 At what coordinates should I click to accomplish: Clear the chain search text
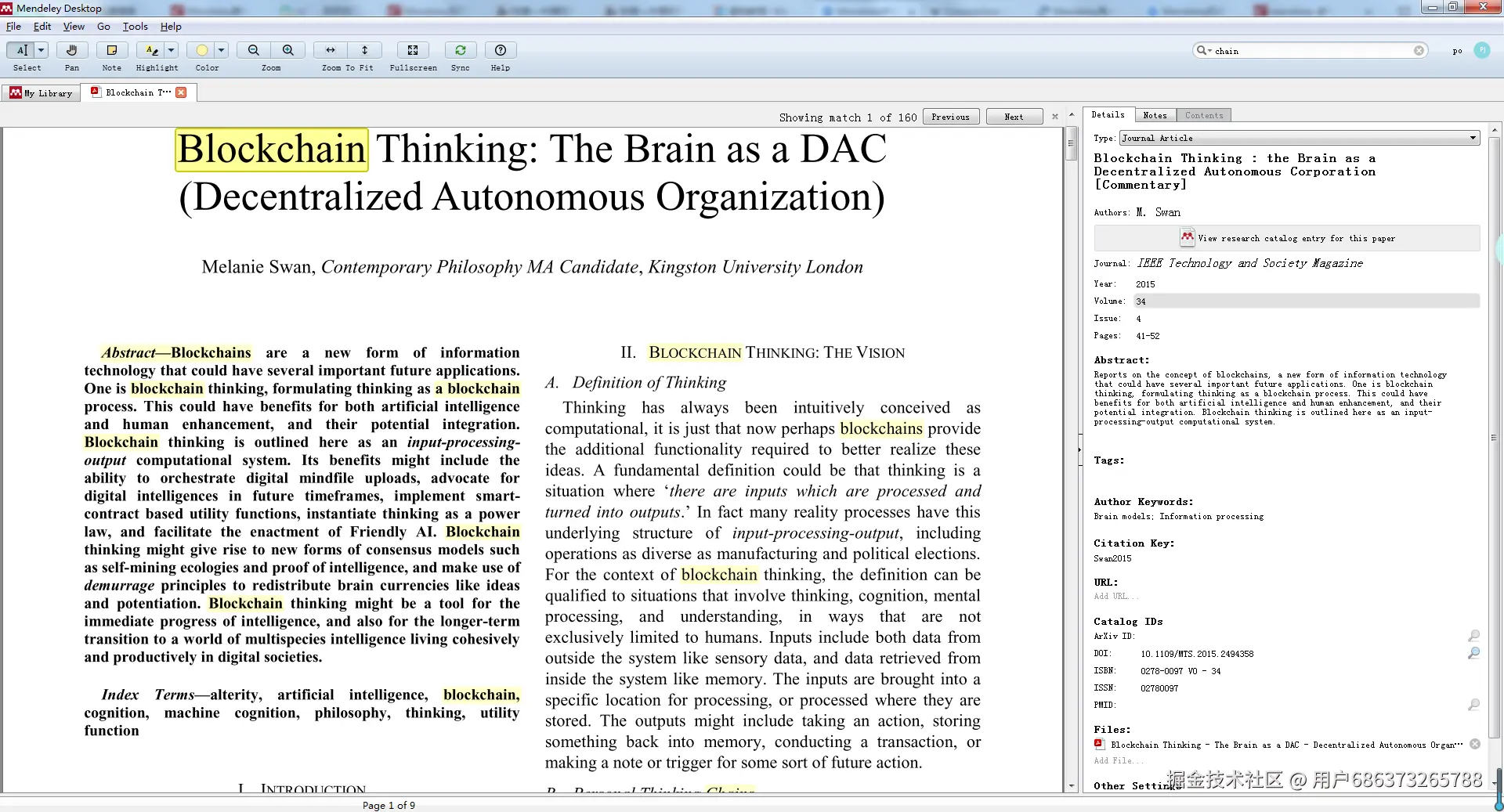(x=1419, y=51)
